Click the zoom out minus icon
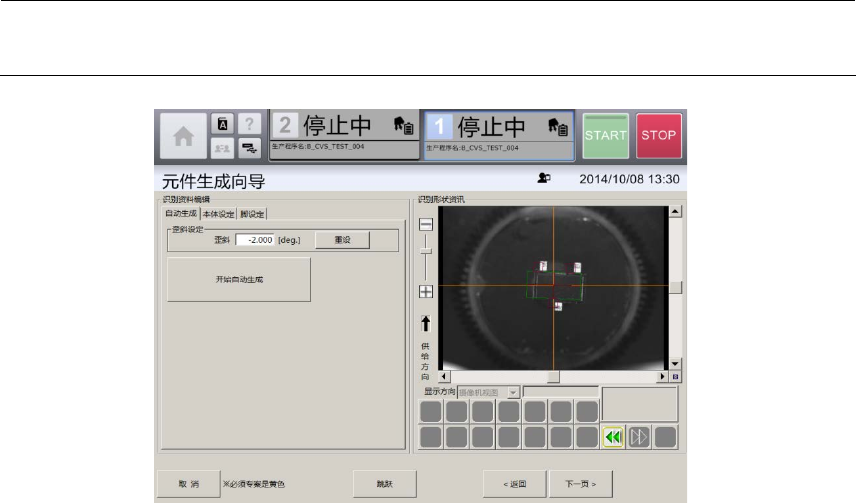This screenshot has width=856, height=503. (426, 226)
